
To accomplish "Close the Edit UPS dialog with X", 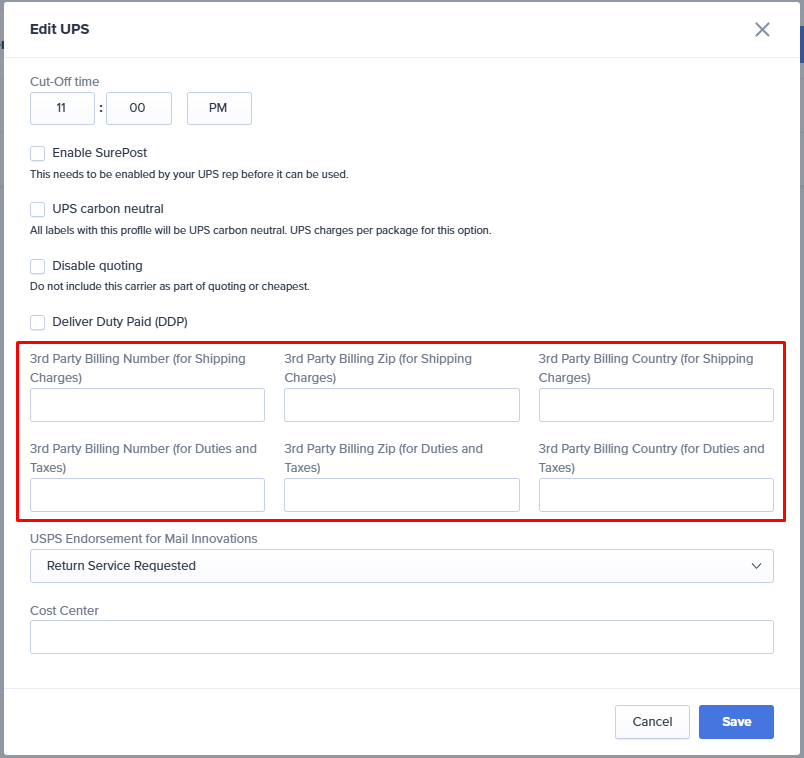I will click(x=762, y=29).
